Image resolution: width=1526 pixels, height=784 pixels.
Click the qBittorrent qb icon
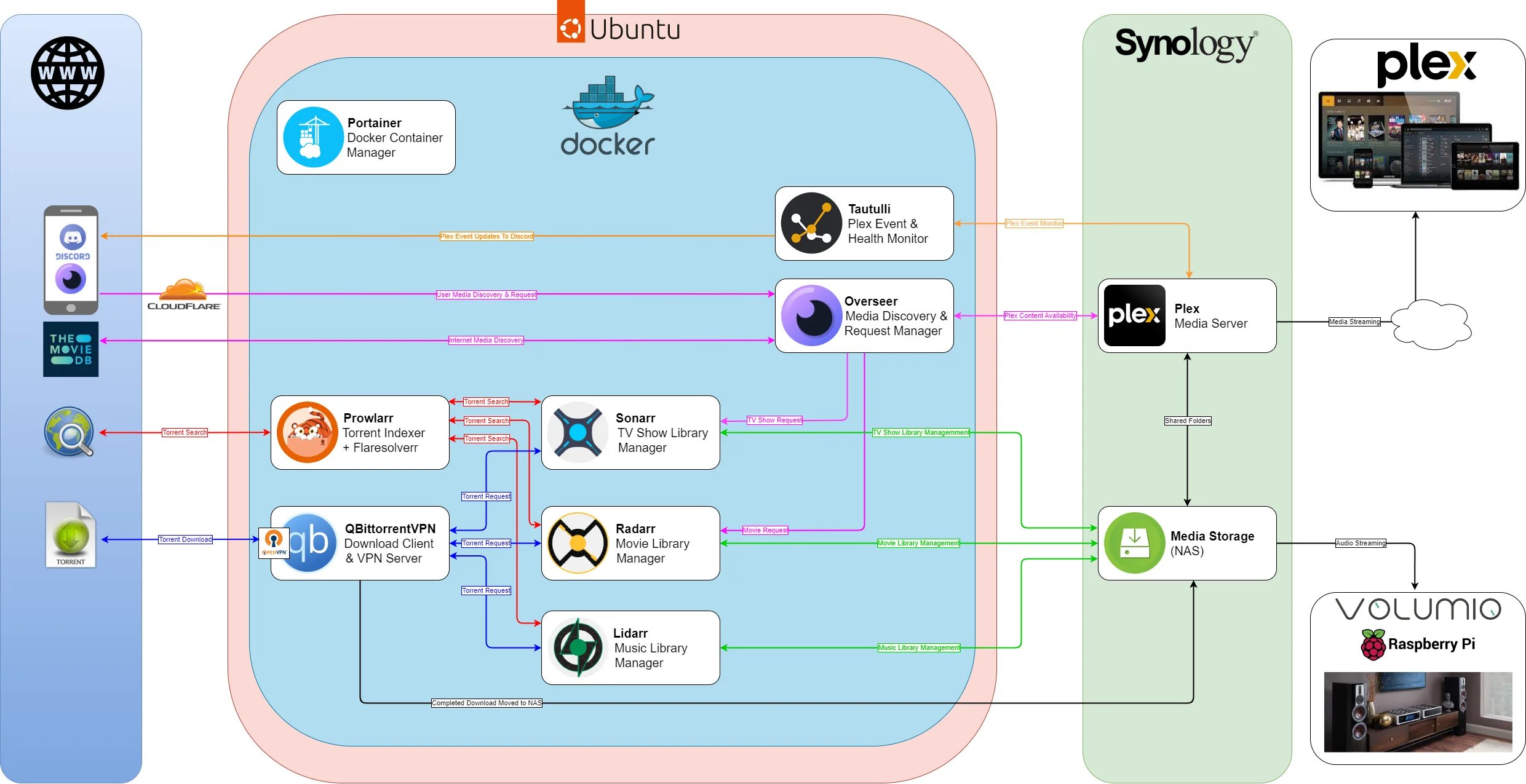pyautogui.click(x=311, y=542)
